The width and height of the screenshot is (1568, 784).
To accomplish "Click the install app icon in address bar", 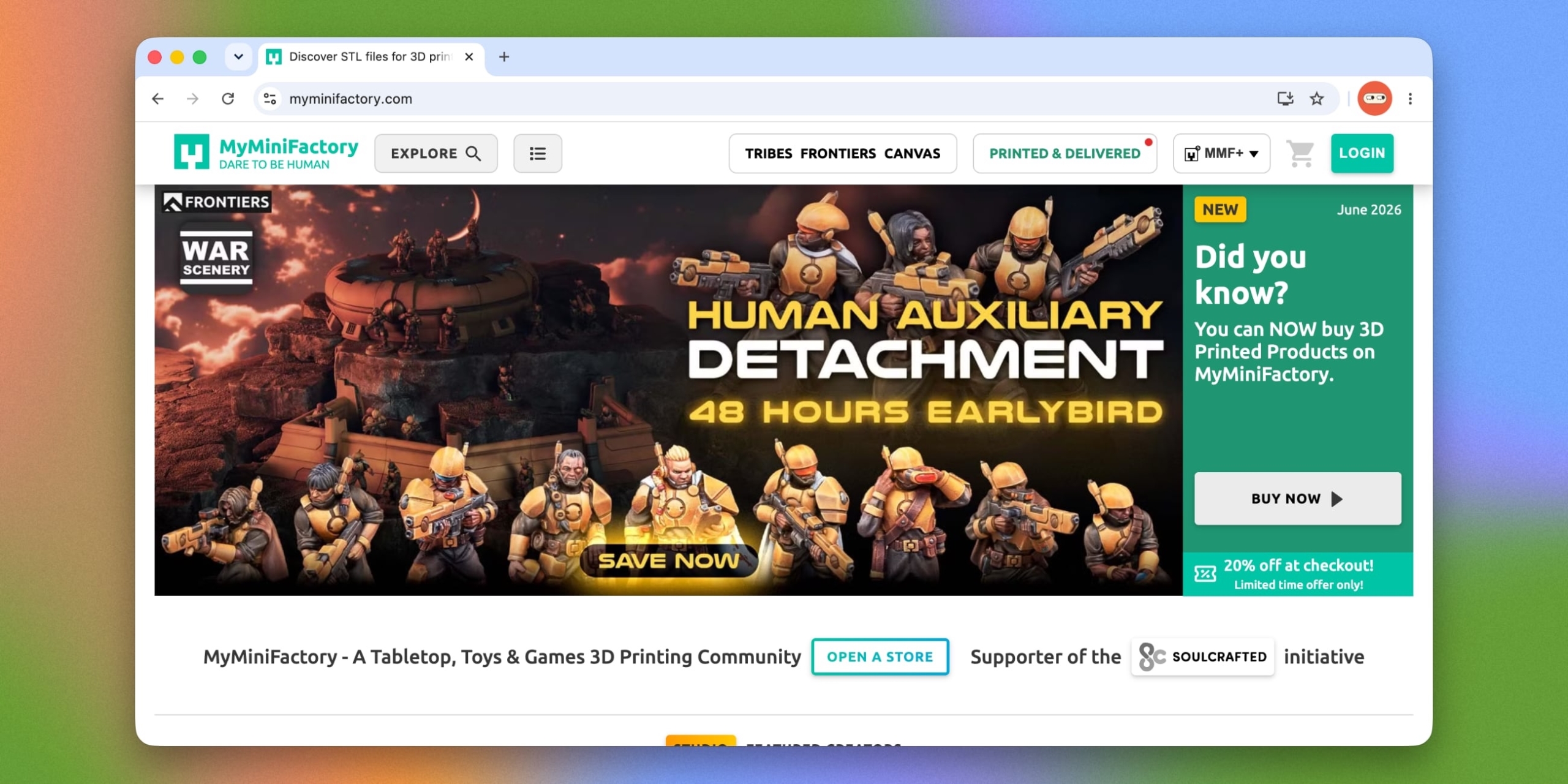I will click(1285, 99).
